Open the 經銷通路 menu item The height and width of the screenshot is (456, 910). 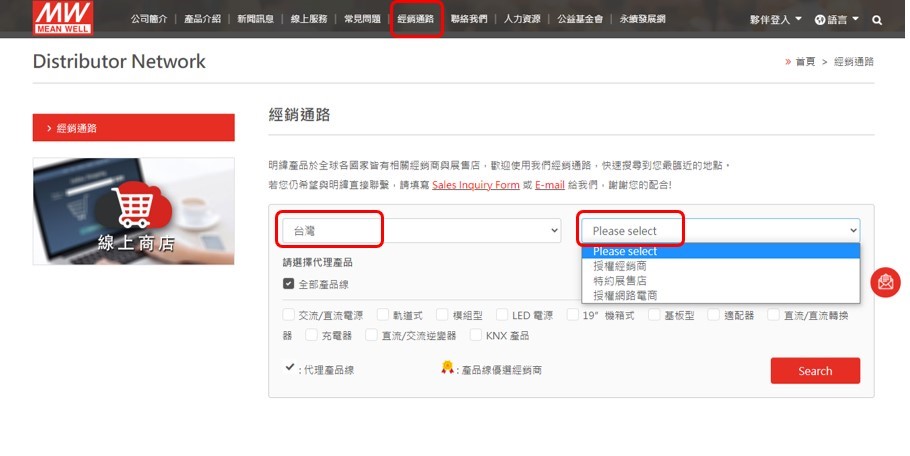coord(415,19)
